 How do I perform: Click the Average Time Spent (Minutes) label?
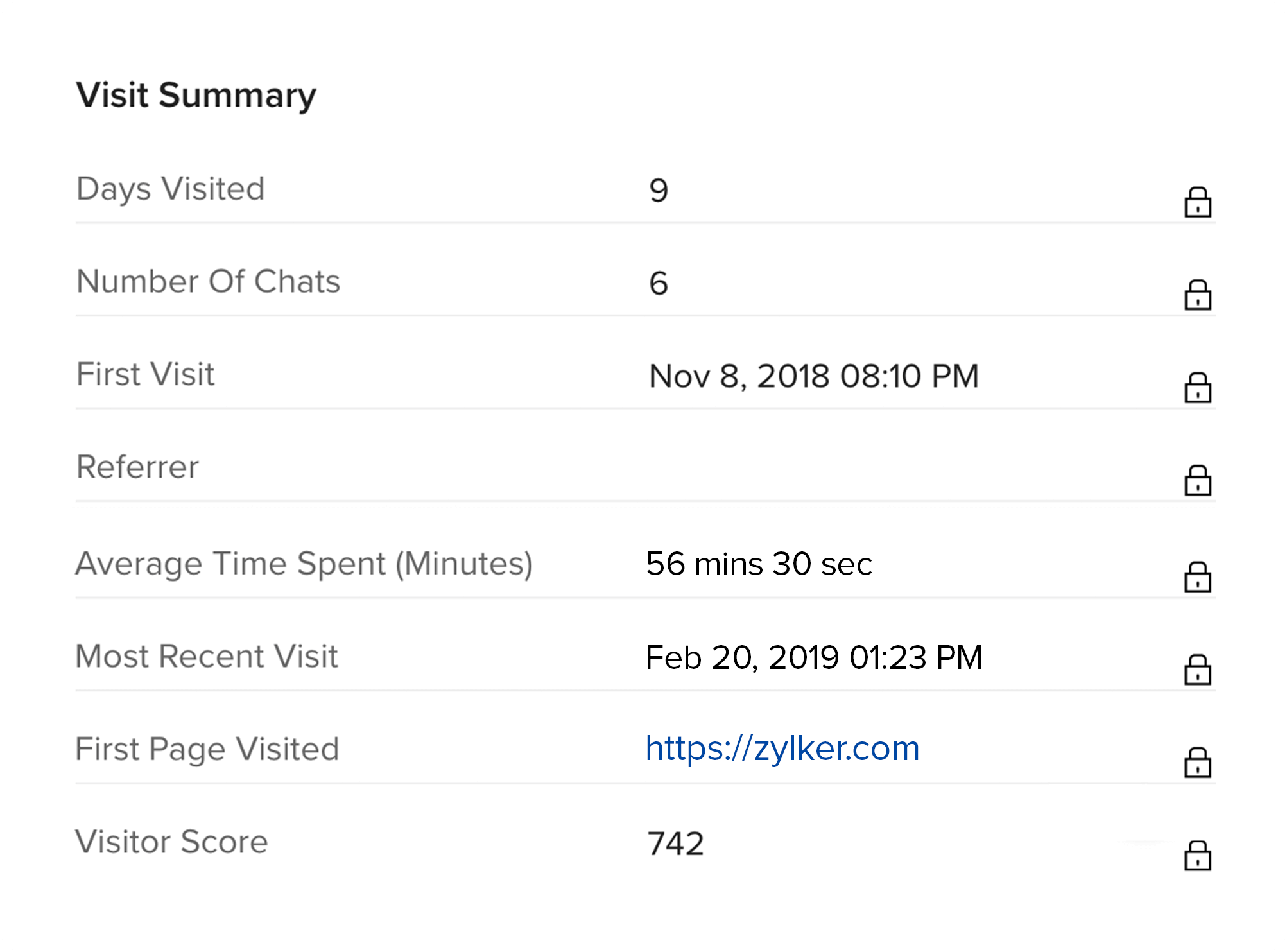point(304,564)
